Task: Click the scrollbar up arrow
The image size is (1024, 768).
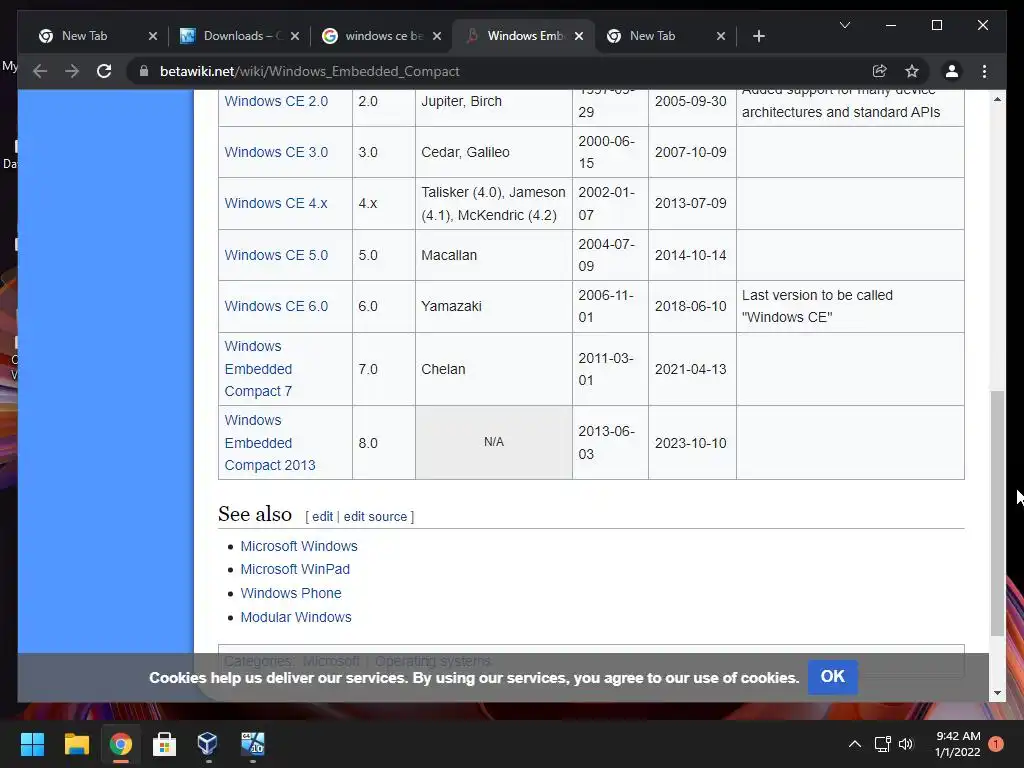Action: pyautogui.click(x=997, y=99)
